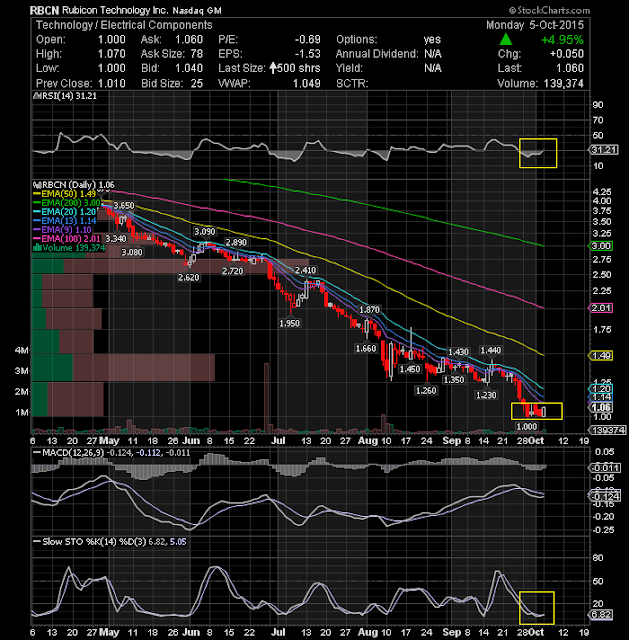The image size is (629, 640).
Task: Click the +4.95% percent change value
Action: (562, 40)
